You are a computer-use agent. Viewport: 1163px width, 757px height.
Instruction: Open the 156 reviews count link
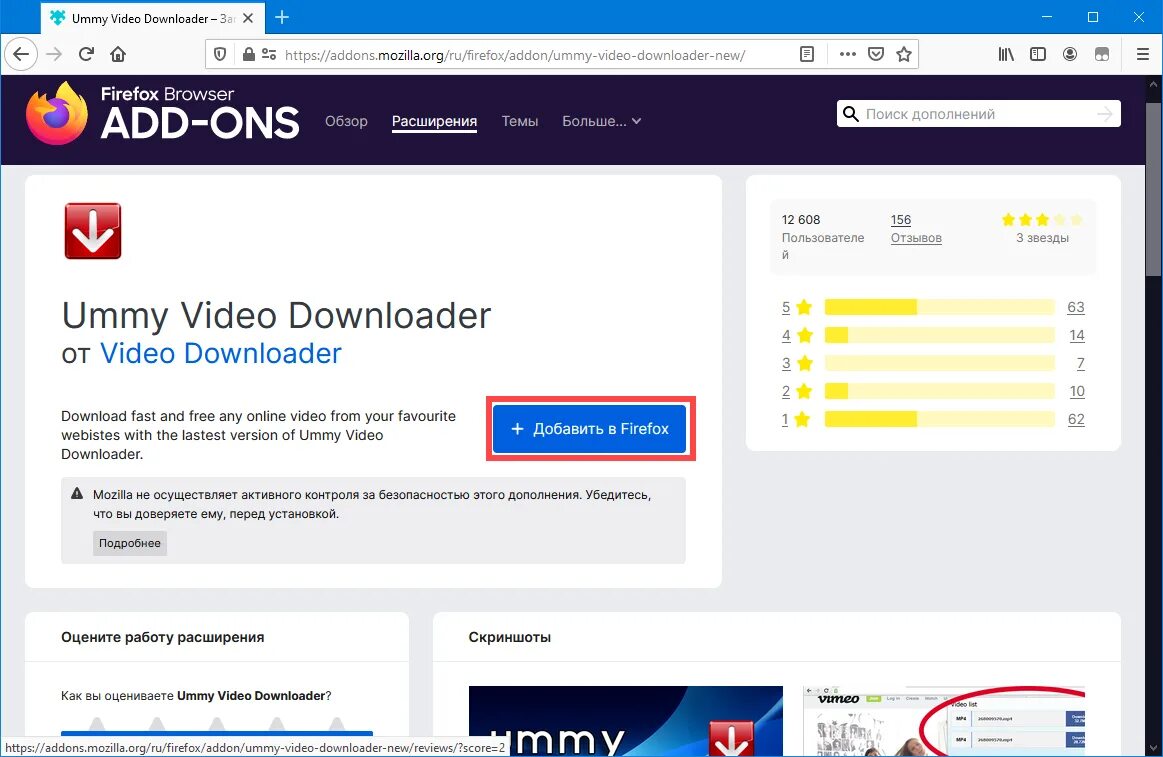[900, 219]
